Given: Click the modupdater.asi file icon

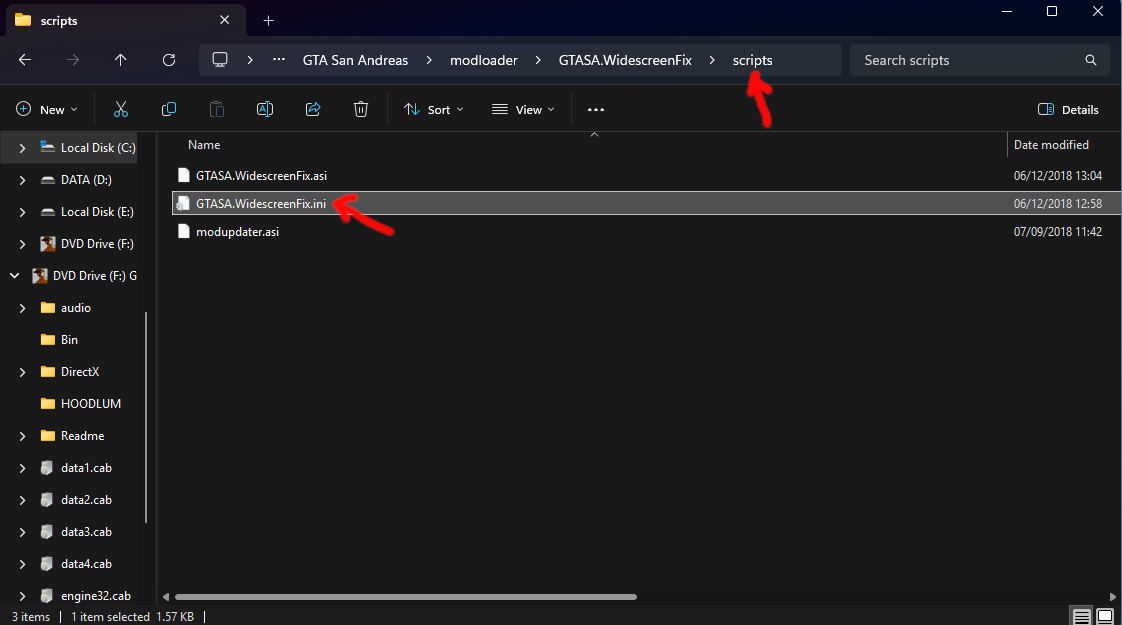Looking at the screenshot, I should click(x=184, y=231).
